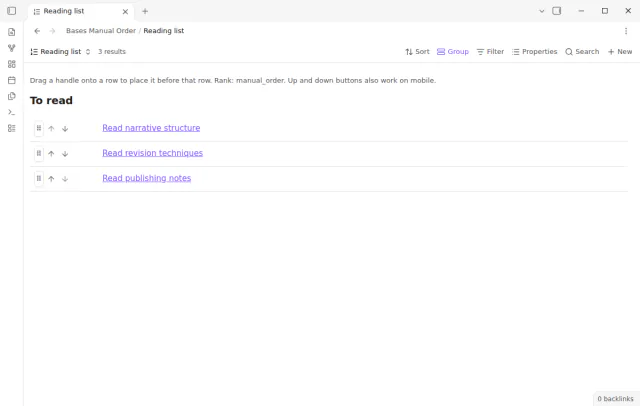This screenshot has height=406, width=640.
Task: Open graph view from the ribbon
Action: (x=11, y=48)
